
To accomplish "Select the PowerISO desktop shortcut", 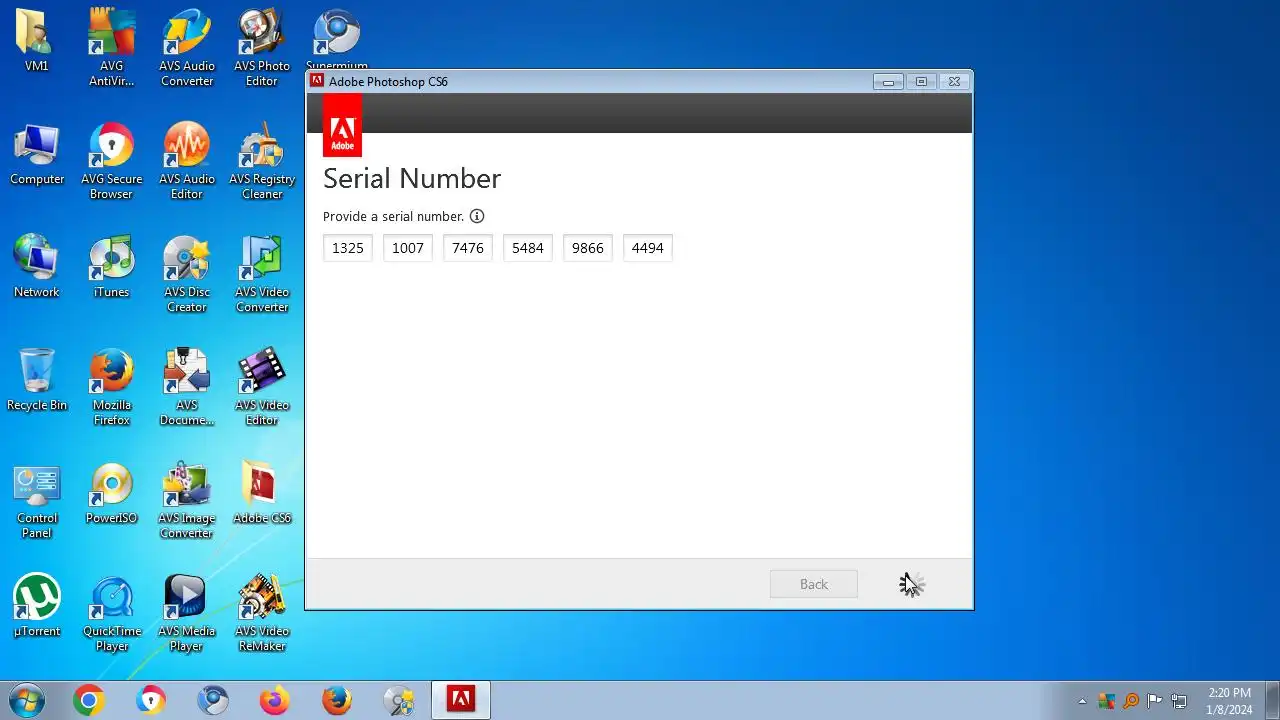I will (x=112, y=493).
